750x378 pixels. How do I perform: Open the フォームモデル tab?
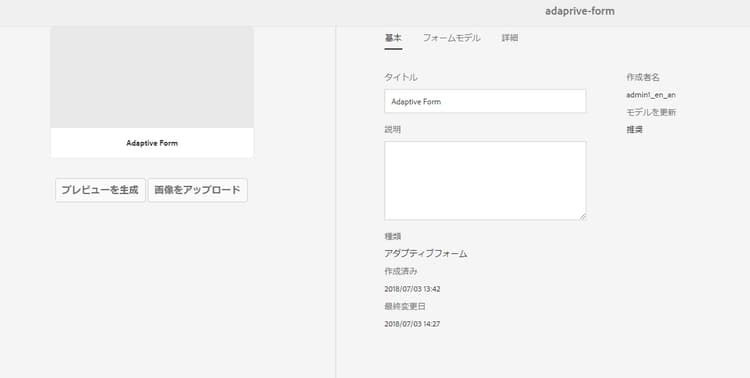tap(452, 38)
